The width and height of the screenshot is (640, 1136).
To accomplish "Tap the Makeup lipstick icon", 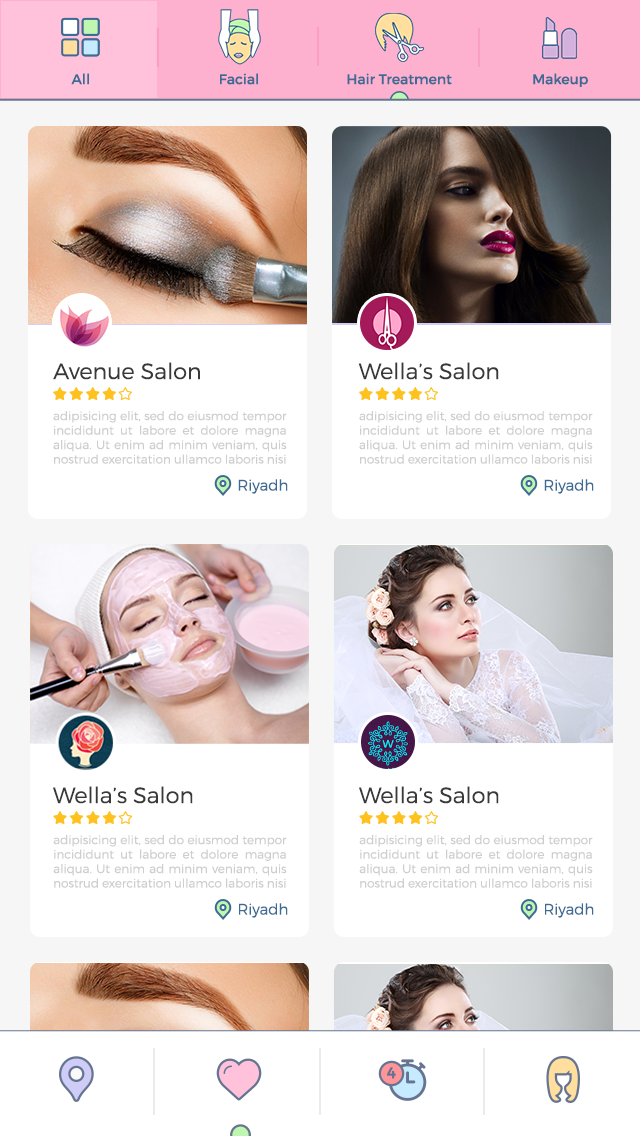I will pos(560,38).
